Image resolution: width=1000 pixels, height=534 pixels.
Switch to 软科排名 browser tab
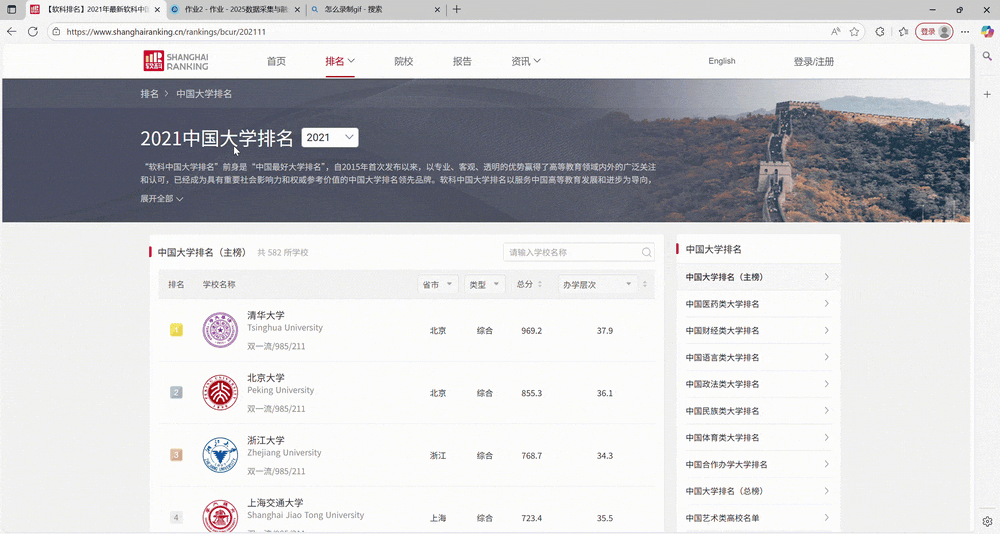click(x=95, y=10)
